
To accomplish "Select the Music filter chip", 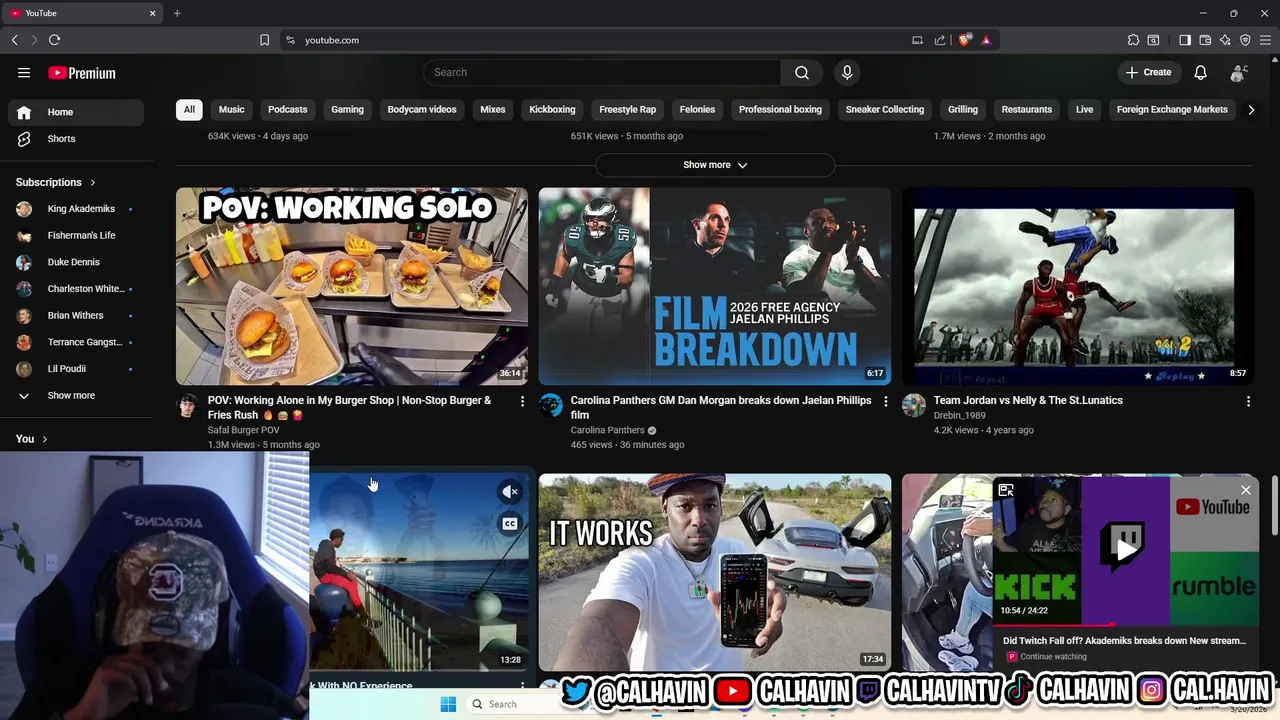I will [x=232, y=109].
